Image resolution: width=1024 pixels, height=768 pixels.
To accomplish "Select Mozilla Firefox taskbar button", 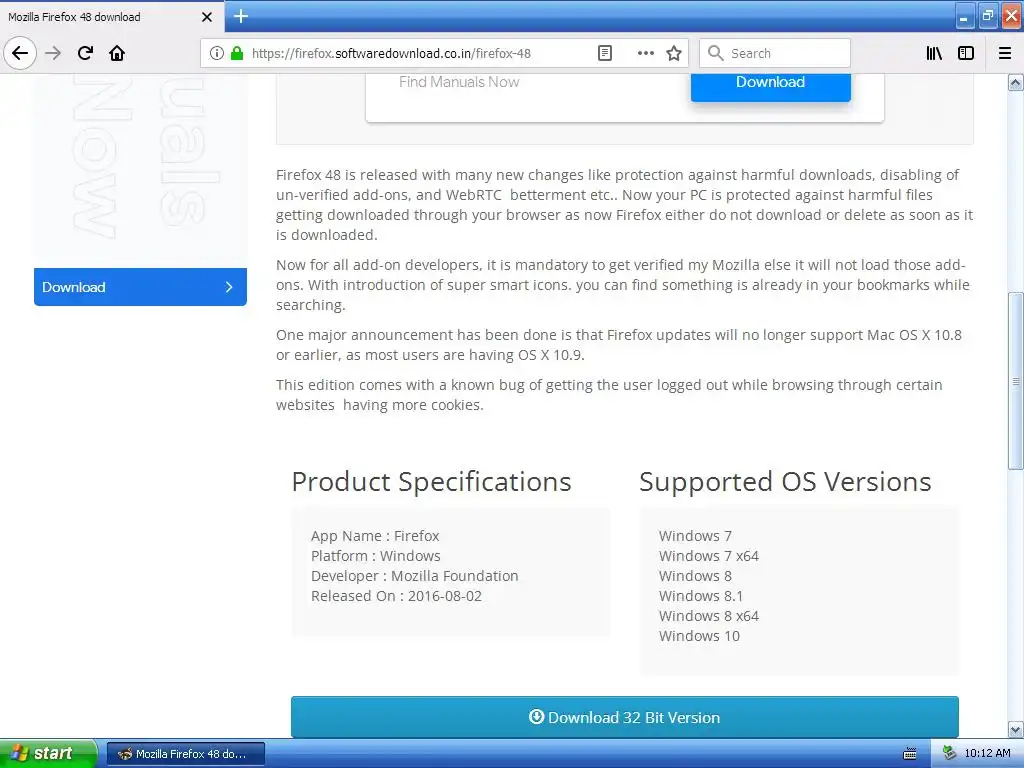I will point(185,754).
